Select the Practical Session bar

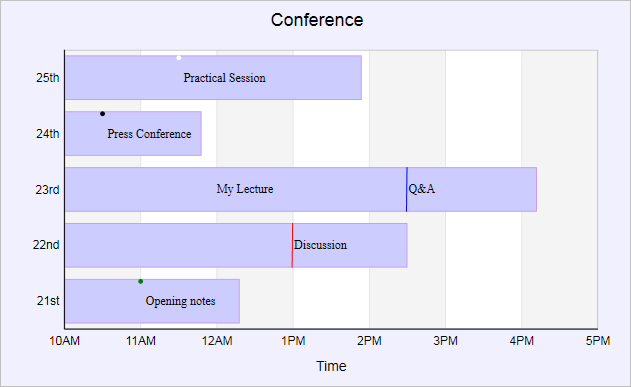pos(213,78)
